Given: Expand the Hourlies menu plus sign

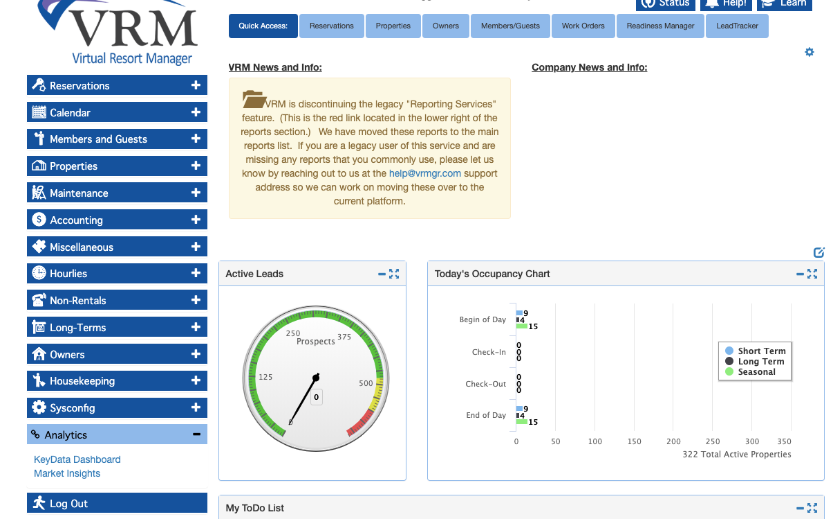Looking at the screenshot, I should [x=196, y=273].
